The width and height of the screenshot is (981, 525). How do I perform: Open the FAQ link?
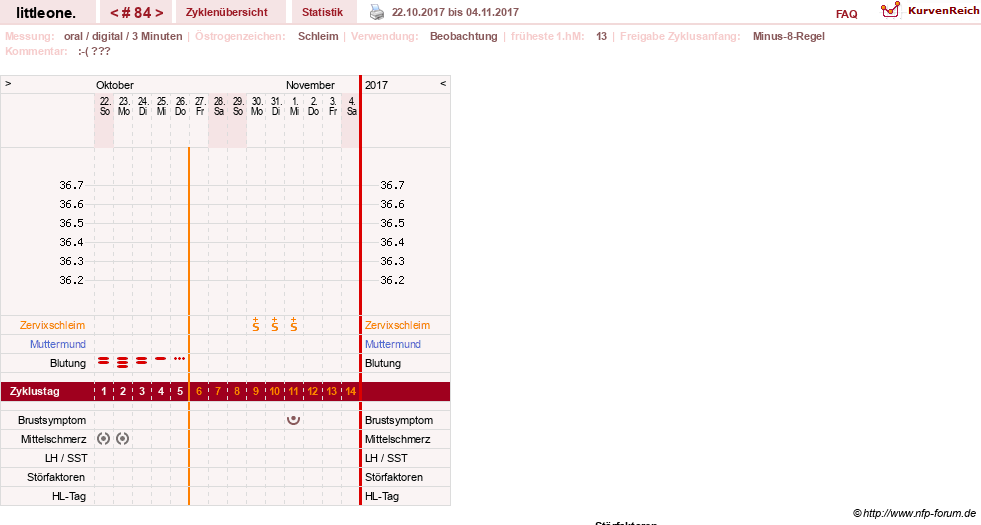coord(846,14)
